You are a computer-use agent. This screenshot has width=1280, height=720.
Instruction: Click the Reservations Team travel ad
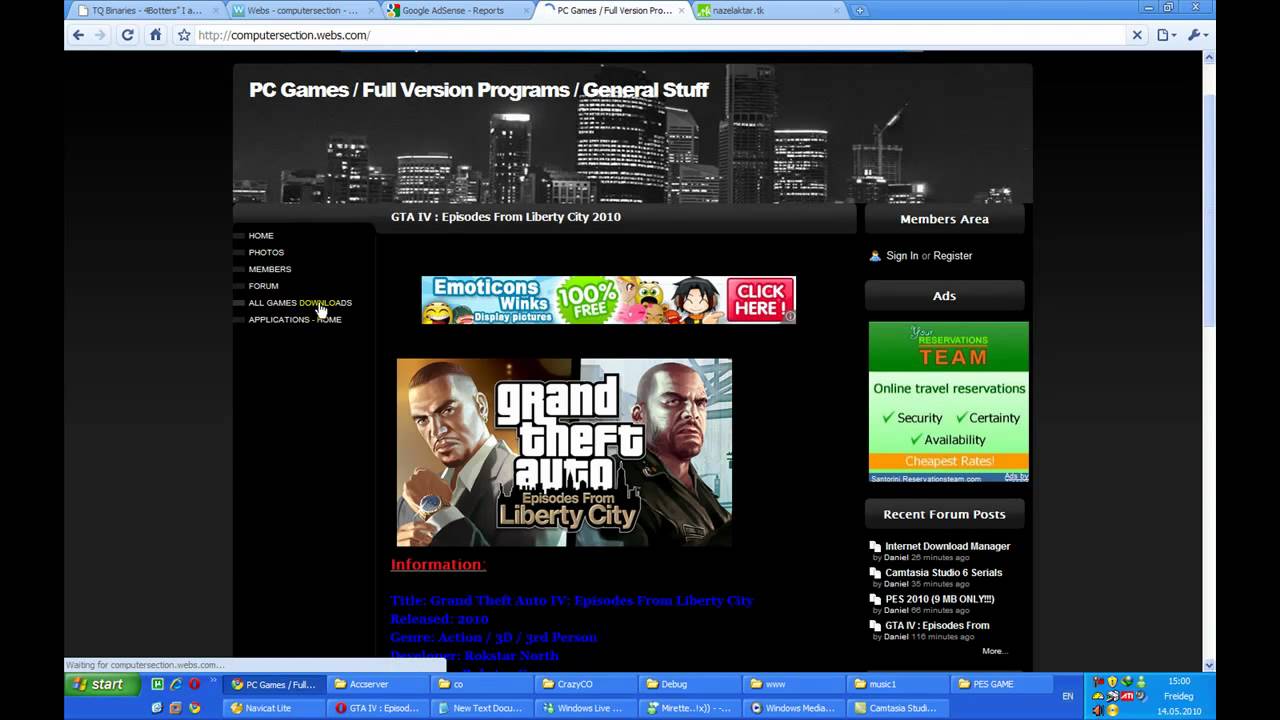[x=948, y=402]
